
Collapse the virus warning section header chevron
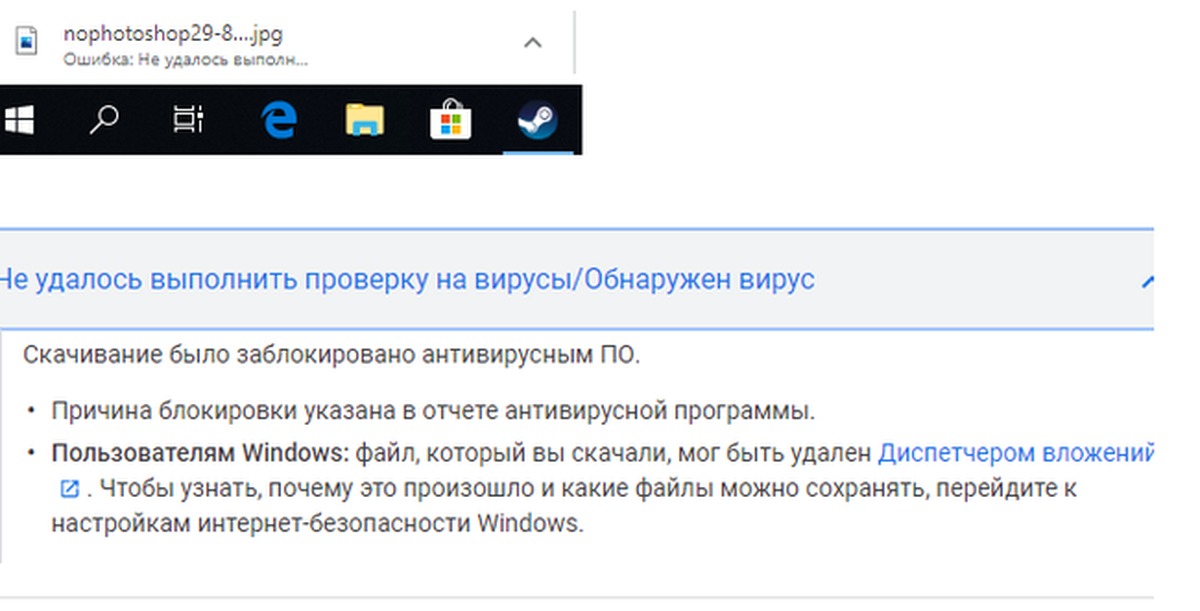(x=1148, y=280)
